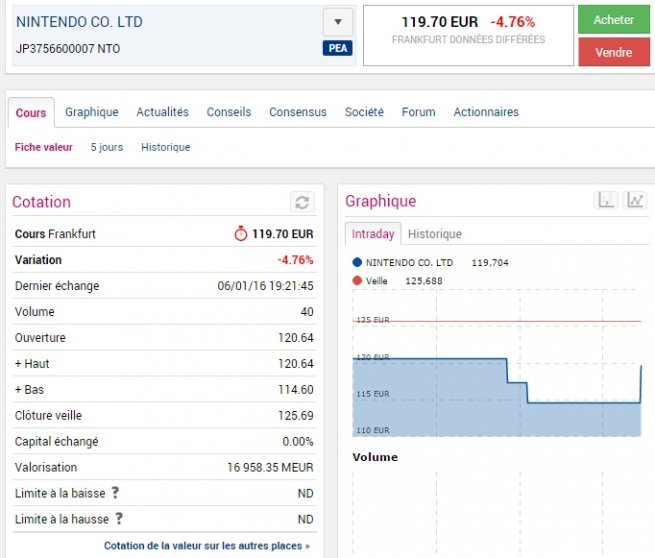The height and width of the screenshot is (558, 655).
Task: Toggle the NINTENDO CO. LTD blue legend marker
Action: (357, 262)
